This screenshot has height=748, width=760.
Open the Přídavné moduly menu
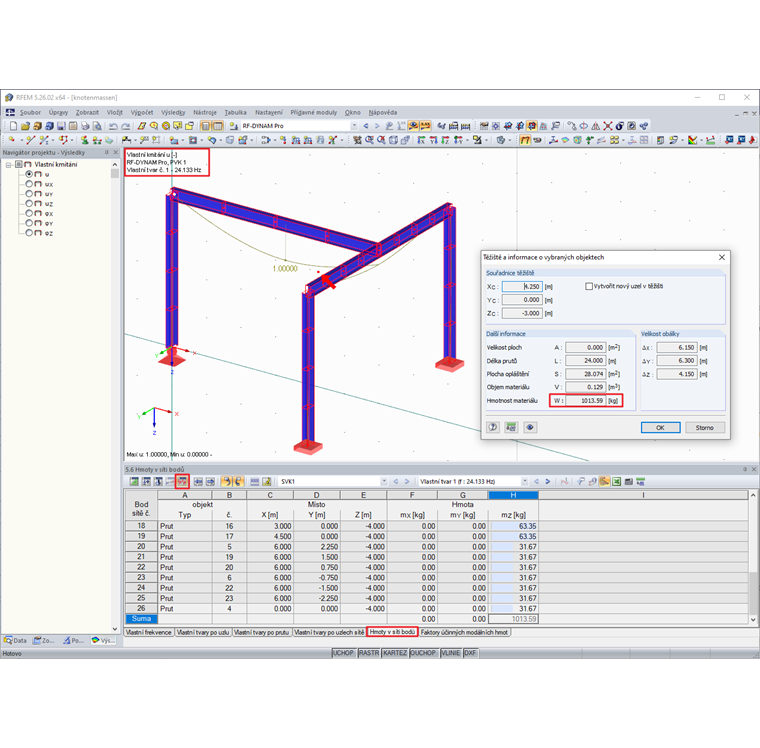pos(314,112)
